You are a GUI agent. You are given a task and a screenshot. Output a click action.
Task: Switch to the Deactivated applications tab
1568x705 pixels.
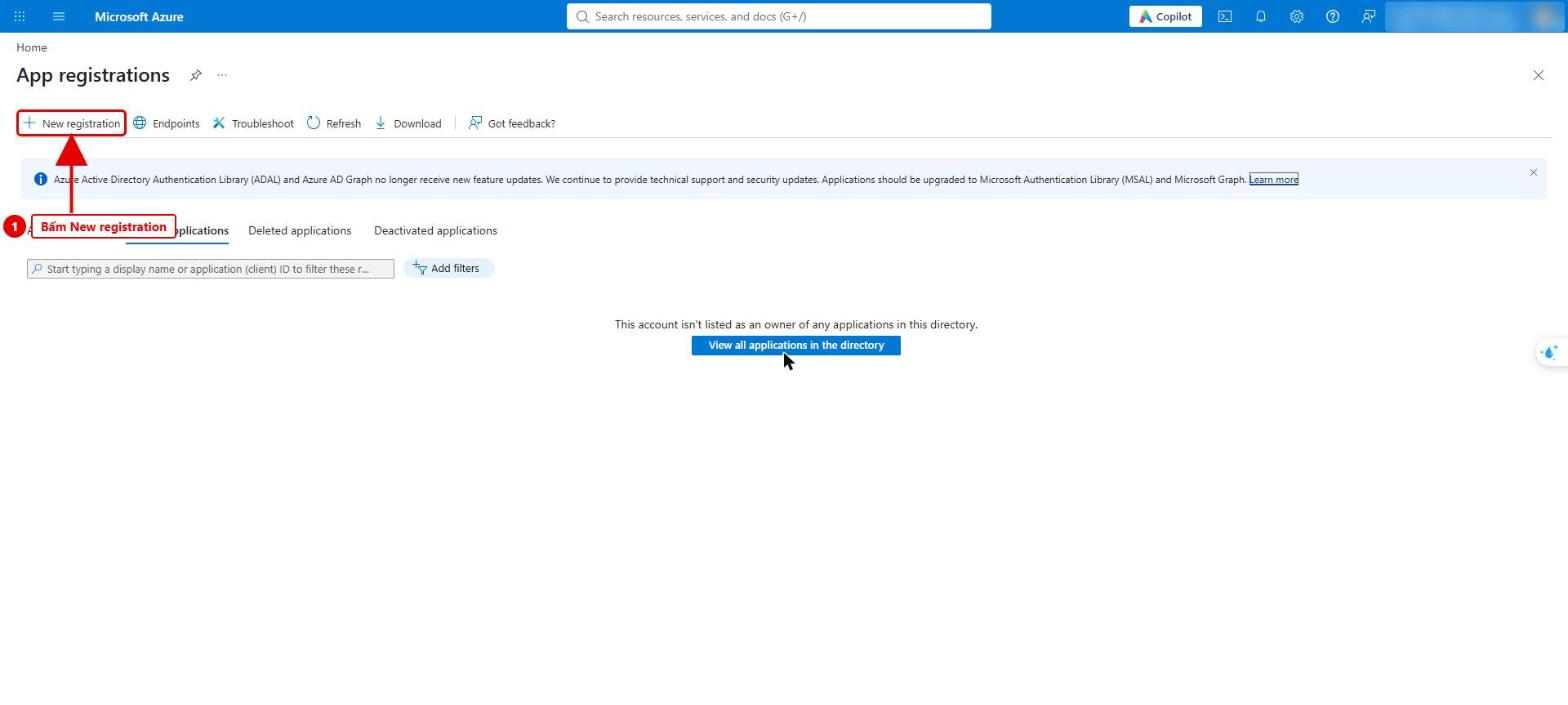[x=435, y=230]
